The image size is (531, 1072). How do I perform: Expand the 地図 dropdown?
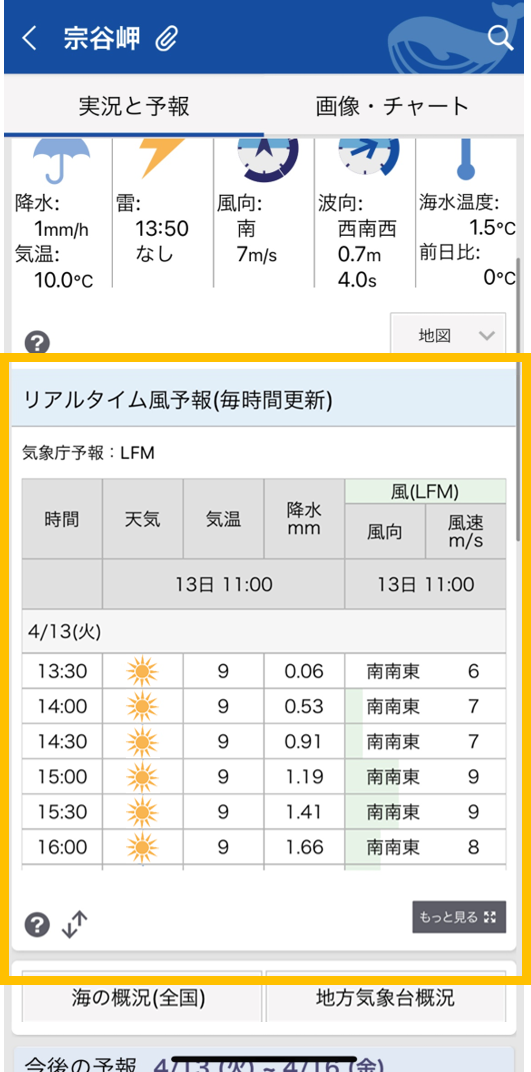448,335
